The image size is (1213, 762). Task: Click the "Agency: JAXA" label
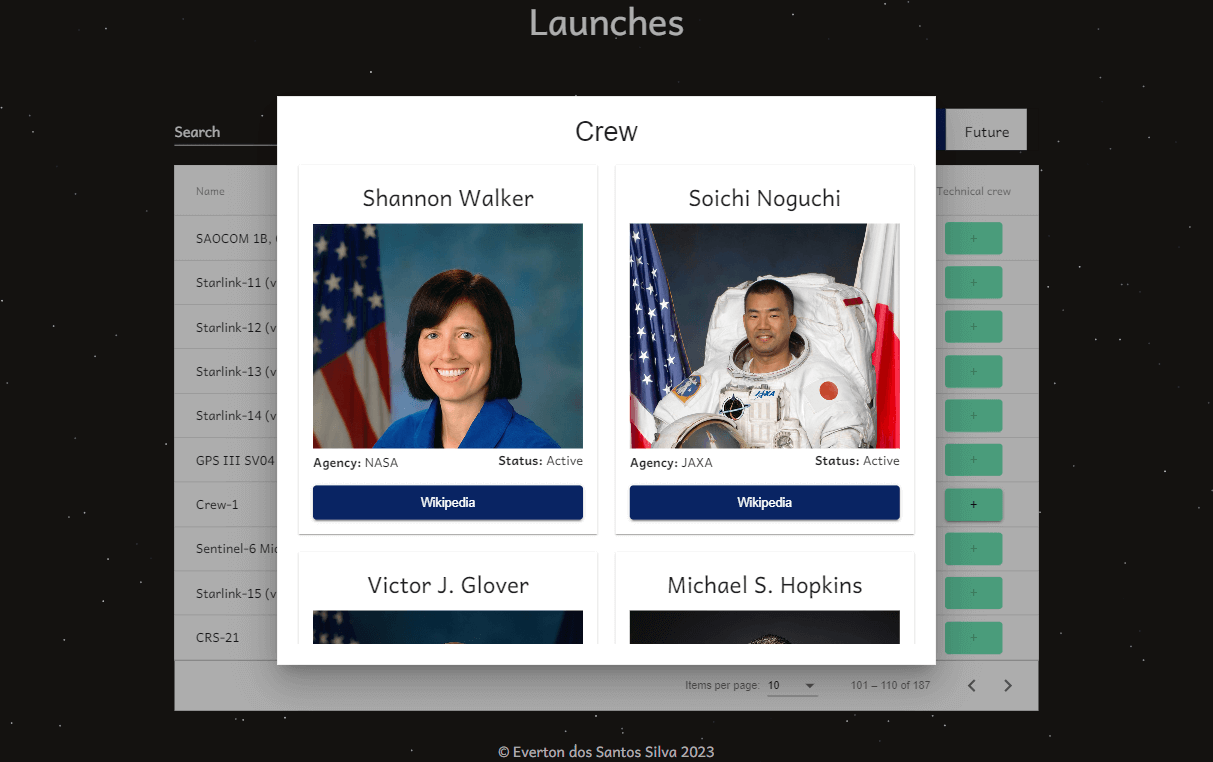pyautogui.click(x=671, y=463)
